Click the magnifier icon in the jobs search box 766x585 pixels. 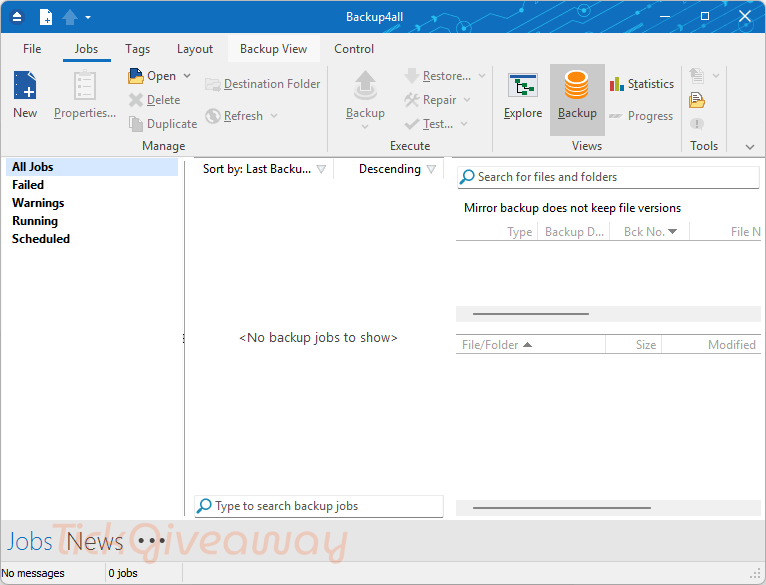204,506
